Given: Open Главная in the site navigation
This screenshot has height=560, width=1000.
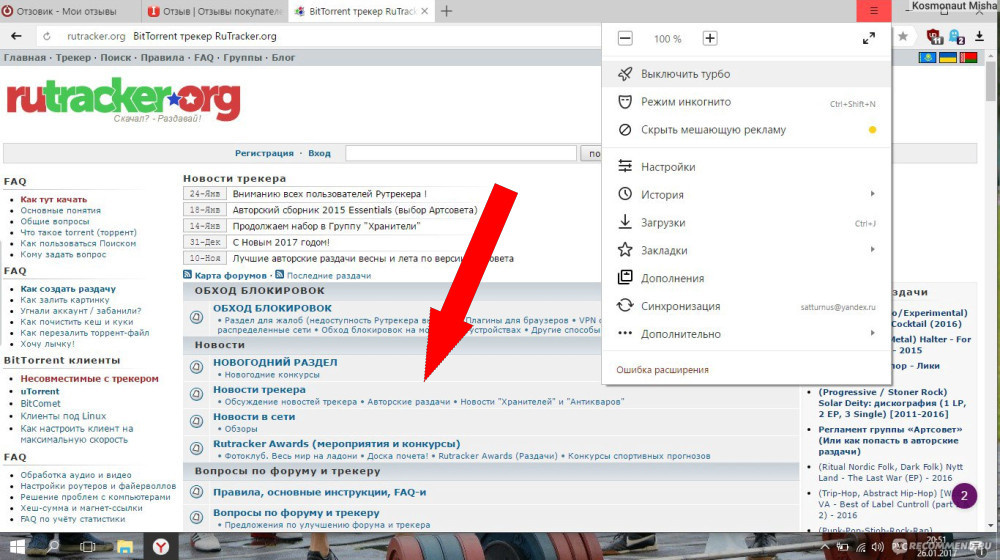Looking at the screenshot, I should tap(25, 57).
